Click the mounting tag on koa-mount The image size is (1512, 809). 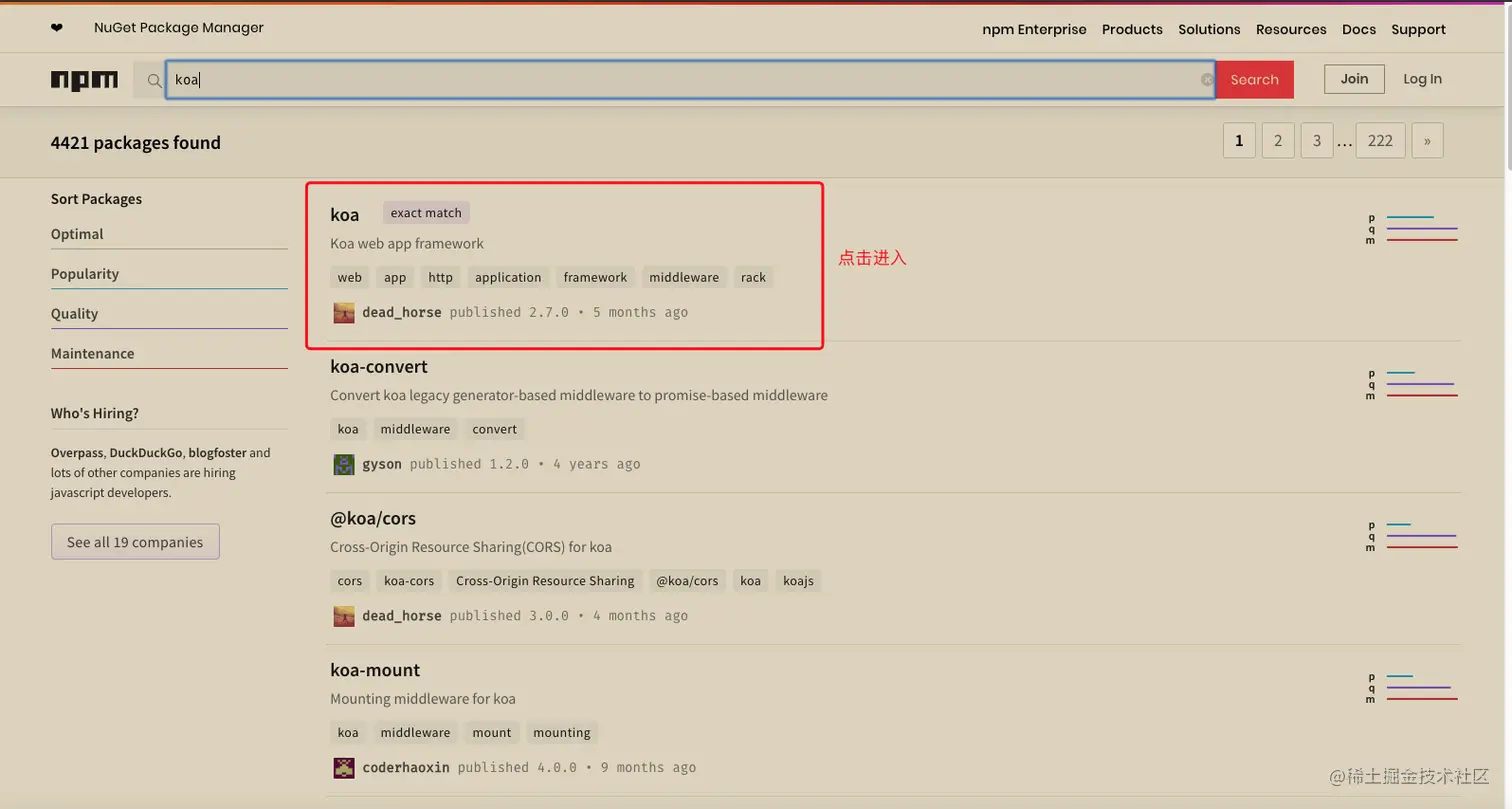(x=562, y=732)
